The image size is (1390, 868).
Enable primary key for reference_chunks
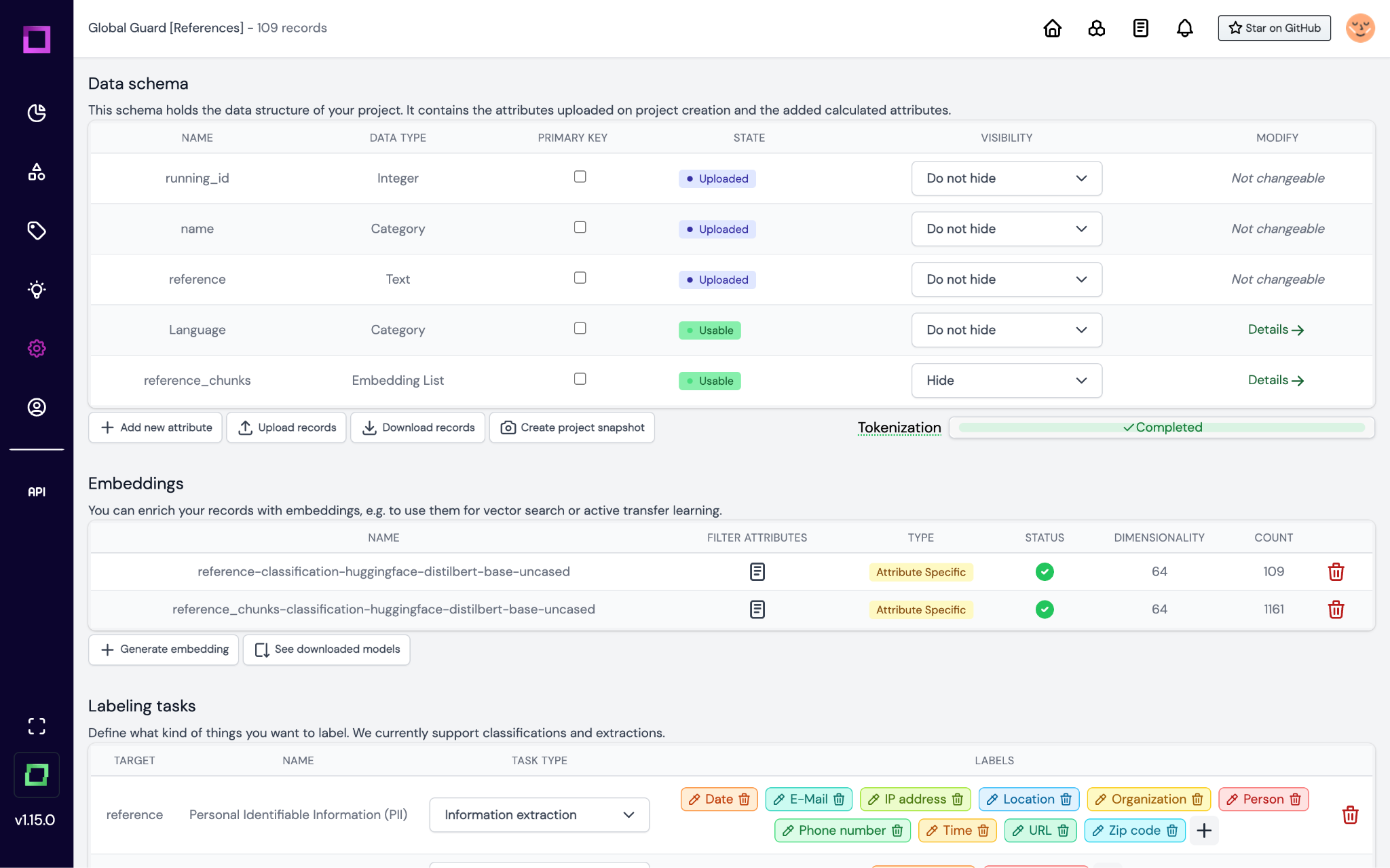click(x=580, y=379)
